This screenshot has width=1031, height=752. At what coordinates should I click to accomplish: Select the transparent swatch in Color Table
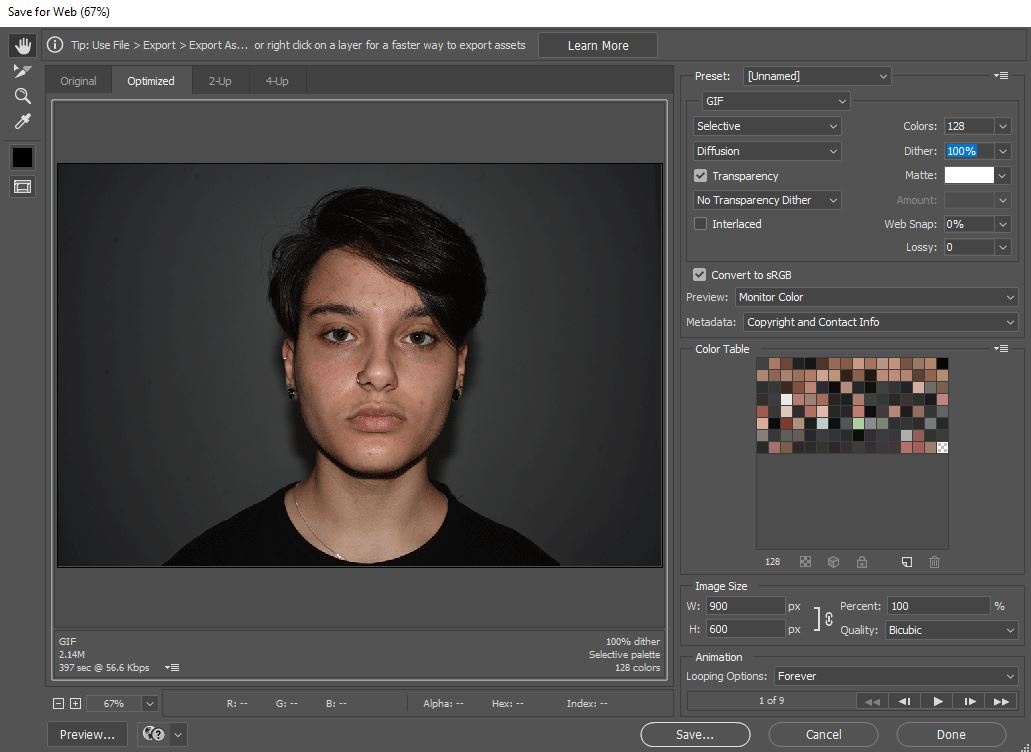click(x=942, y=448)
